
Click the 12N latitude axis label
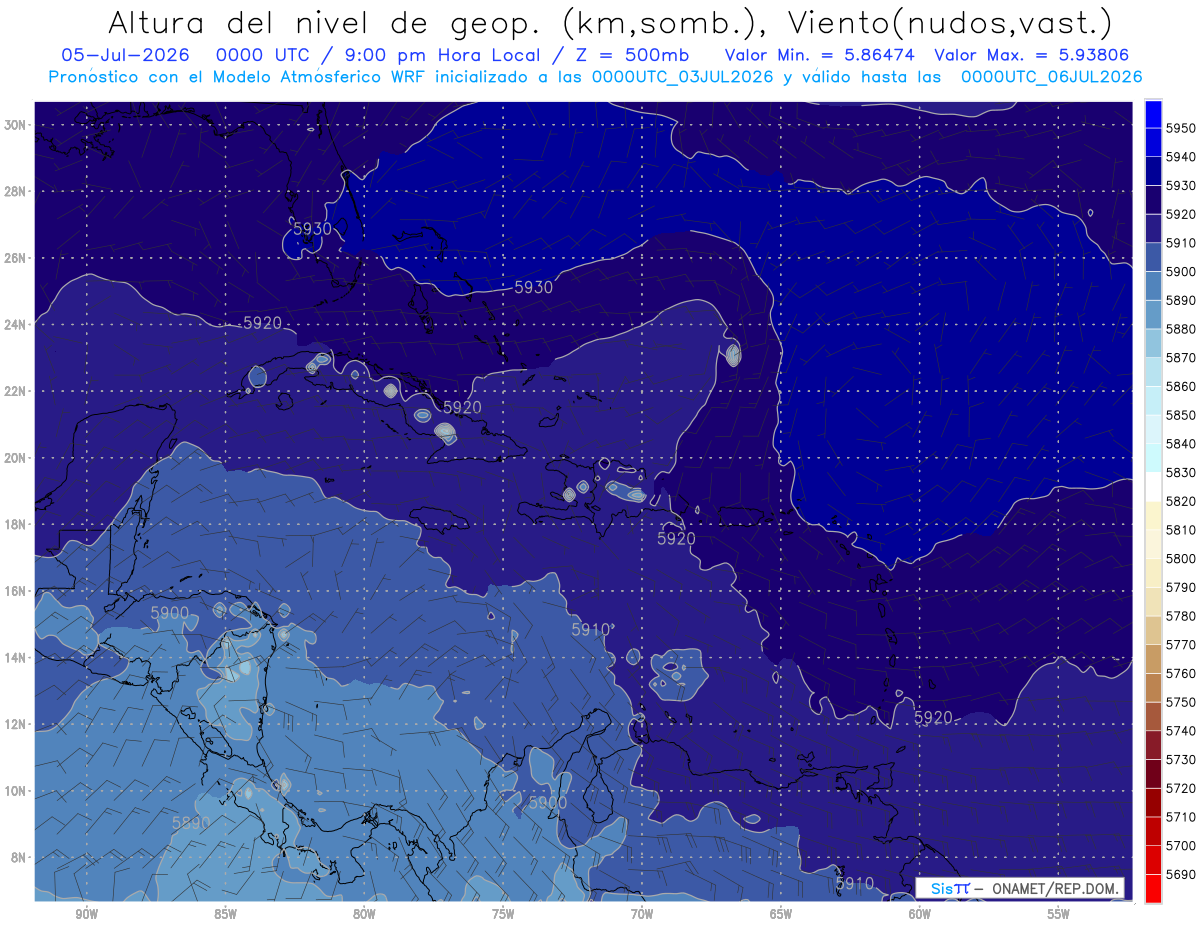(16, 724)
